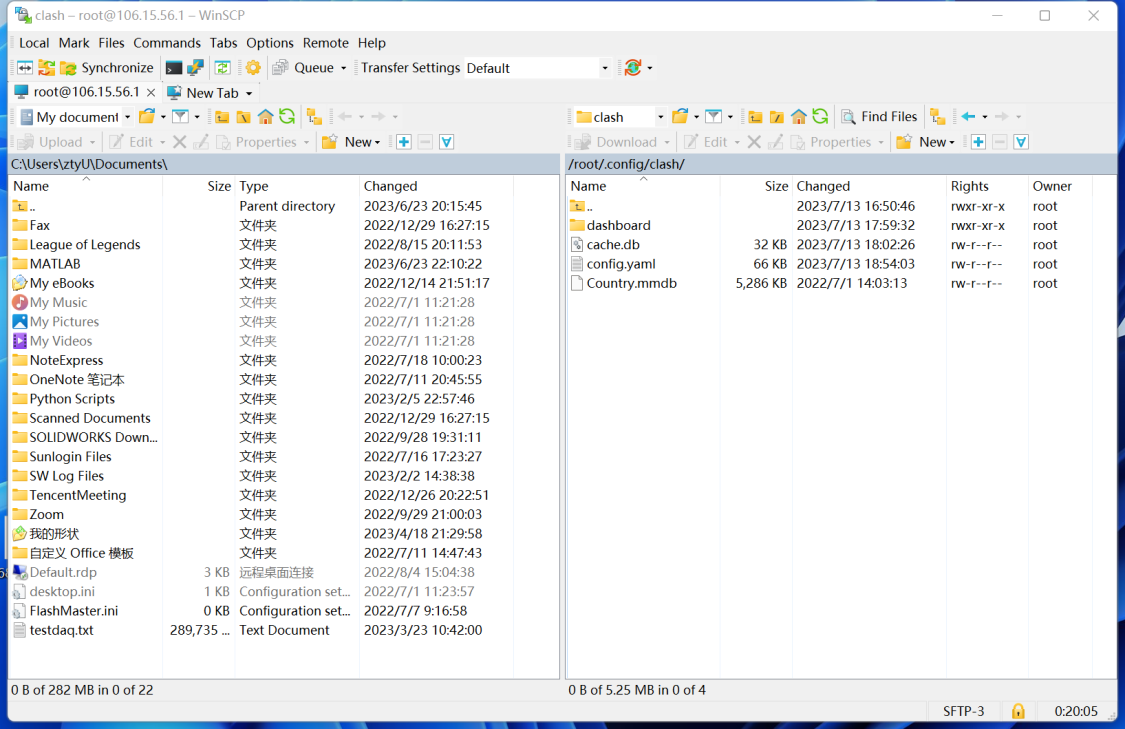
Task: Expand the Queue dropdown arrow
Action: point(343,68)
